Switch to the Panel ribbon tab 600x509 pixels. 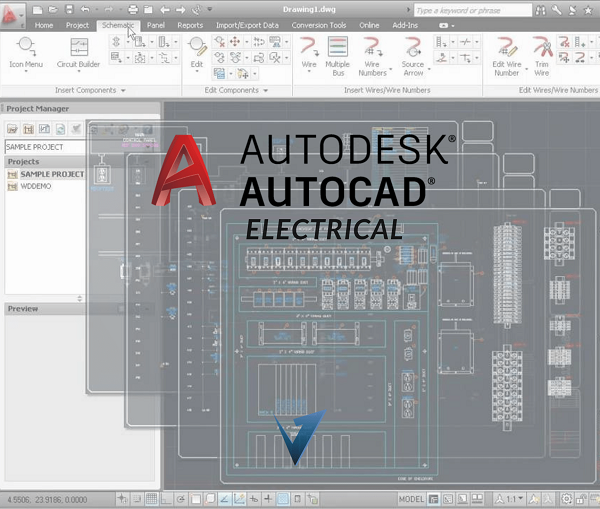tap(156, 25)
